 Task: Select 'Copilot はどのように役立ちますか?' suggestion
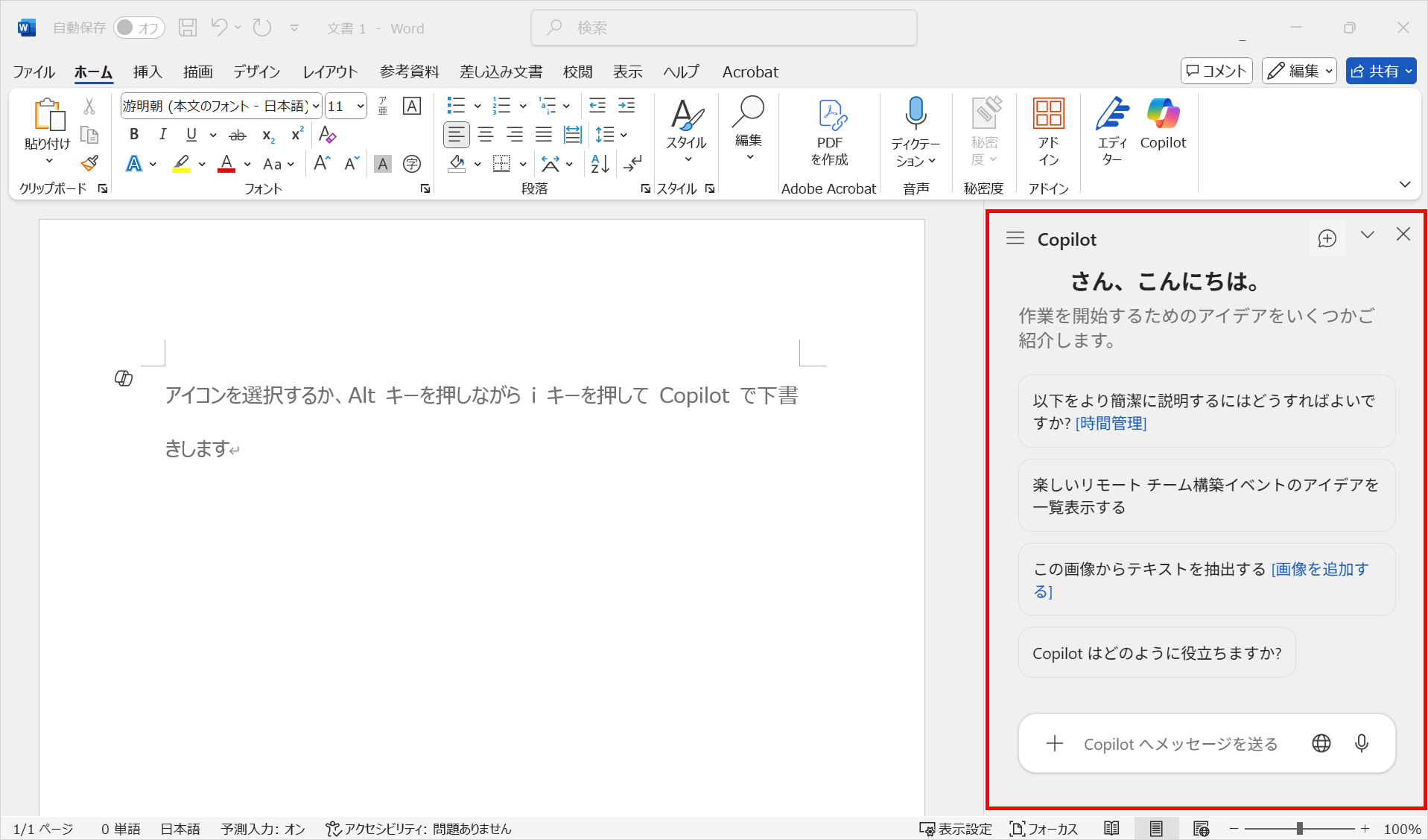coord(1157,653)
